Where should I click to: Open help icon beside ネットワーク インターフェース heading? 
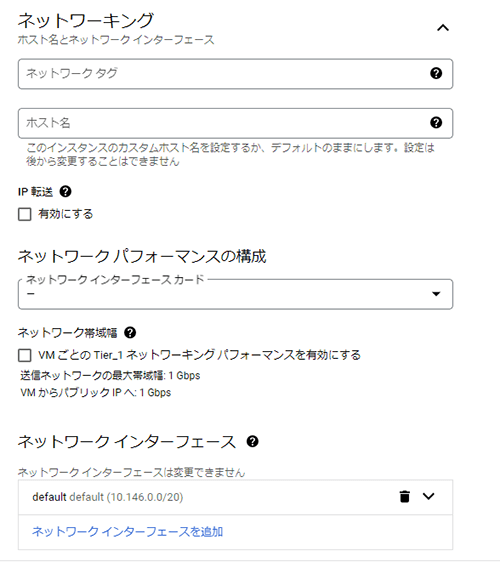pyautogui.click(x=252, y=441)
